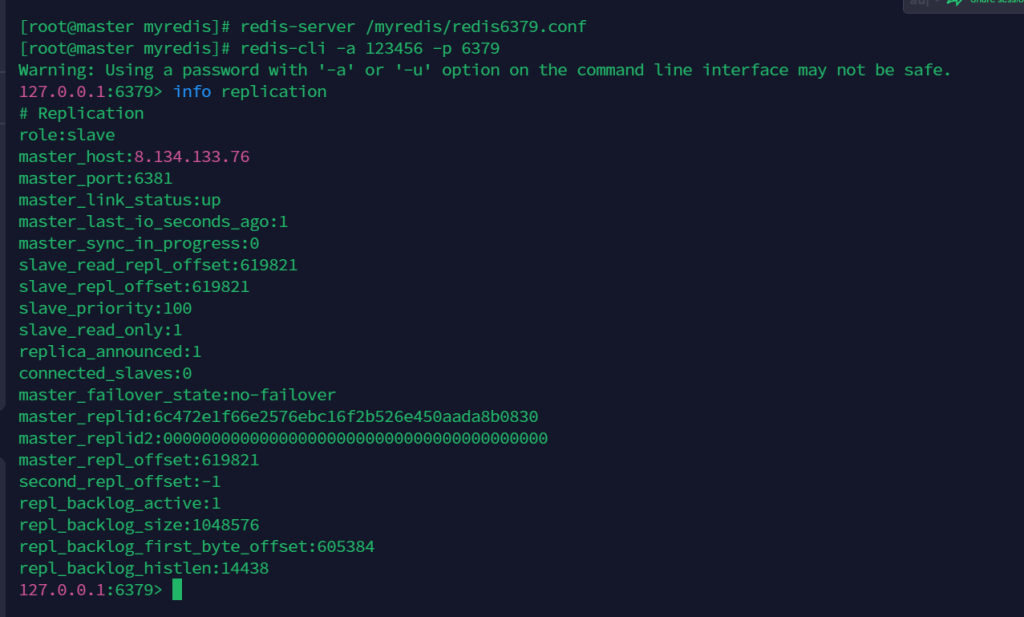
Task: Click the green Share session arrow icon
Action: pos(954,3)
